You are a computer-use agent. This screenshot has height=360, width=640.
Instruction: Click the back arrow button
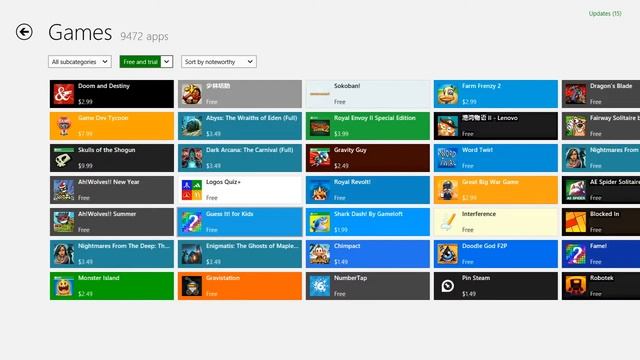(x=24, y=32)
